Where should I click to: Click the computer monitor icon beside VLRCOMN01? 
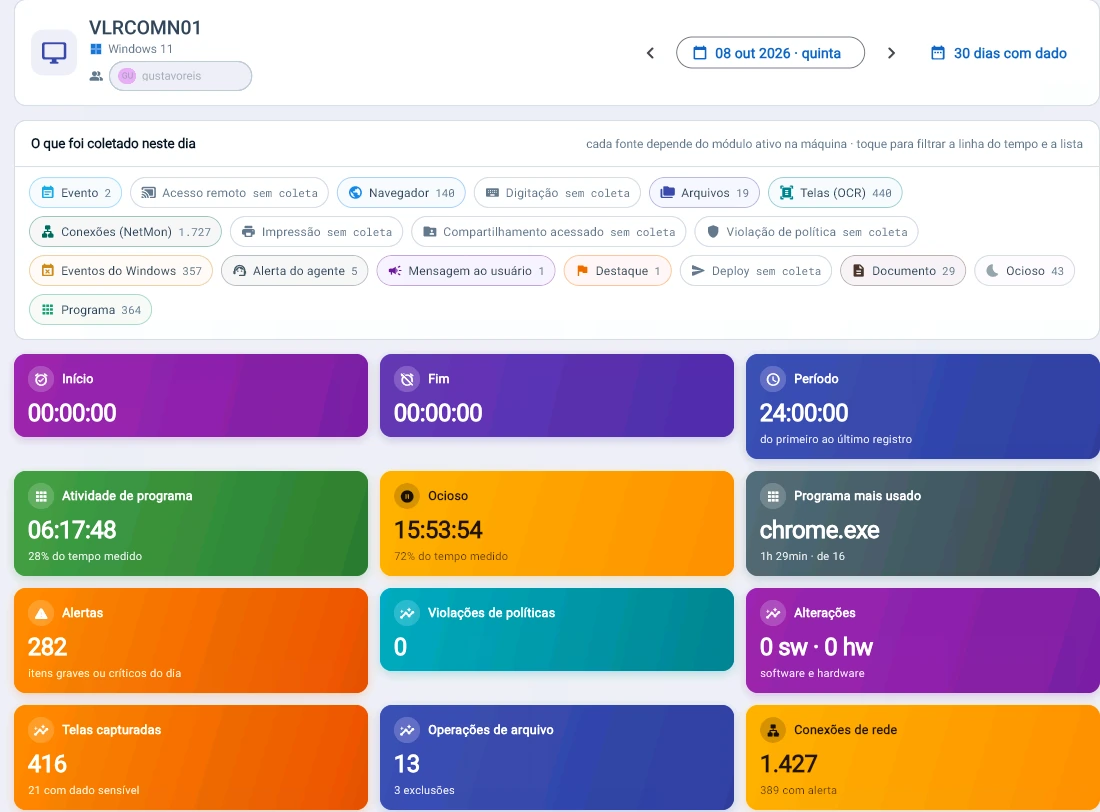point(54,53)
